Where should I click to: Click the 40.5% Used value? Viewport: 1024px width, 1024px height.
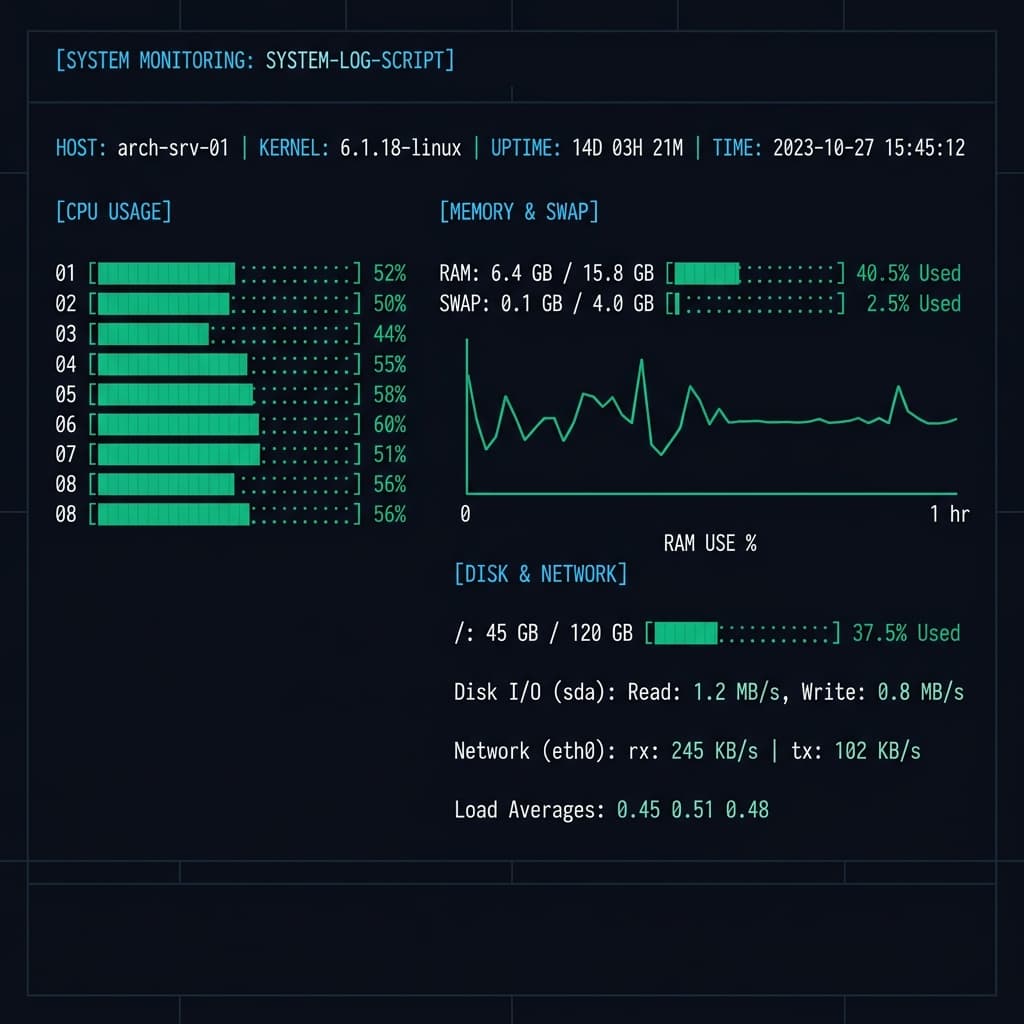tap(908, 273)
